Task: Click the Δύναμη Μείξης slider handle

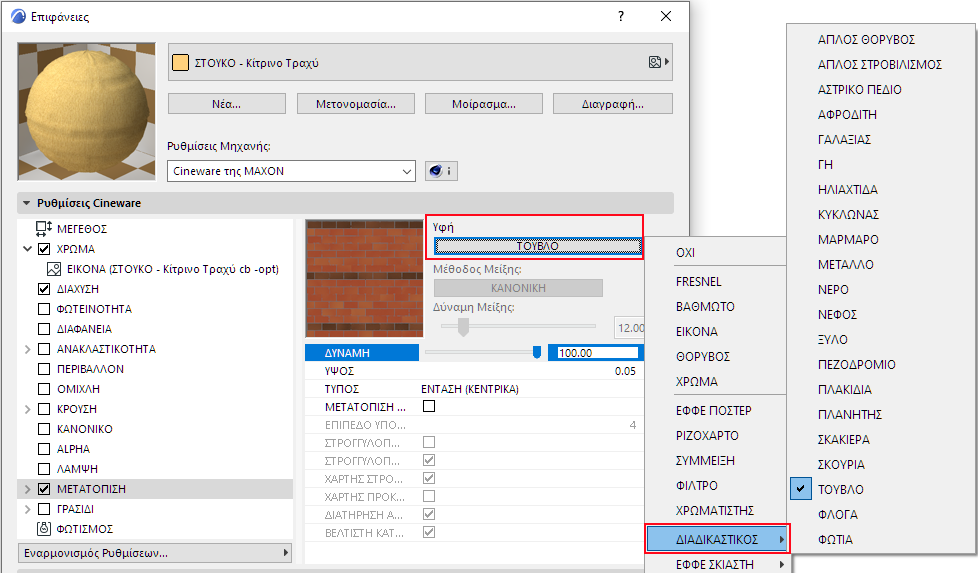Action: (463, 326)
